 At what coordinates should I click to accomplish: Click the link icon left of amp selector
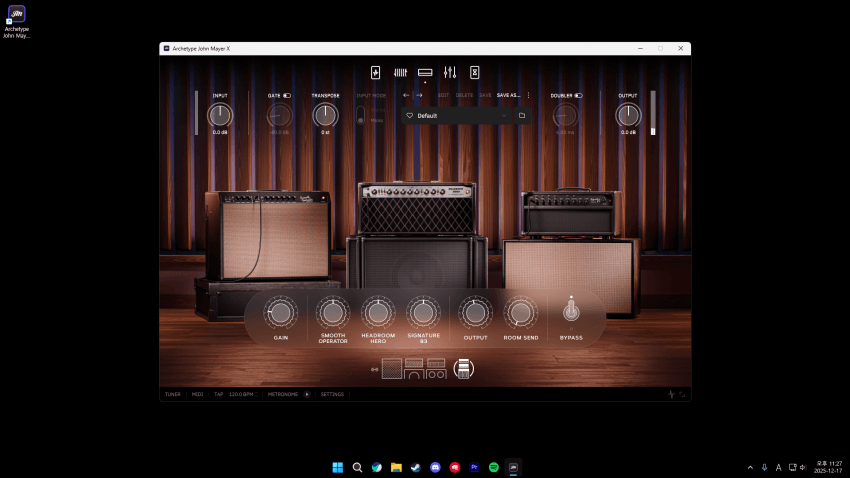374,370
